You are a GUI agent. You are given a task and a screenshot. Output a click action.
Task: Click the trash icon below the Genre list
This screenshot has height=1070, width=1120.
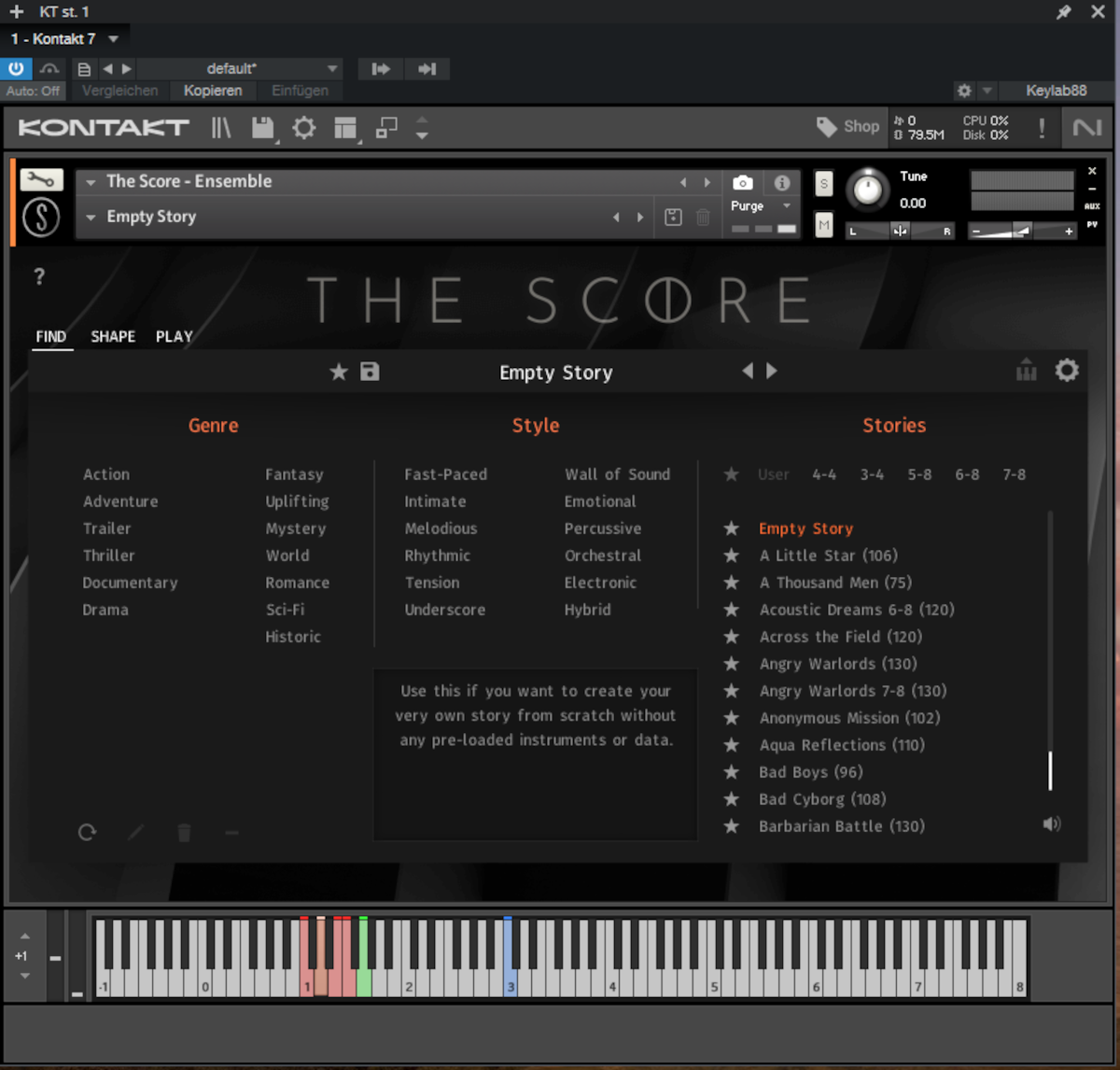click(184, 832)
